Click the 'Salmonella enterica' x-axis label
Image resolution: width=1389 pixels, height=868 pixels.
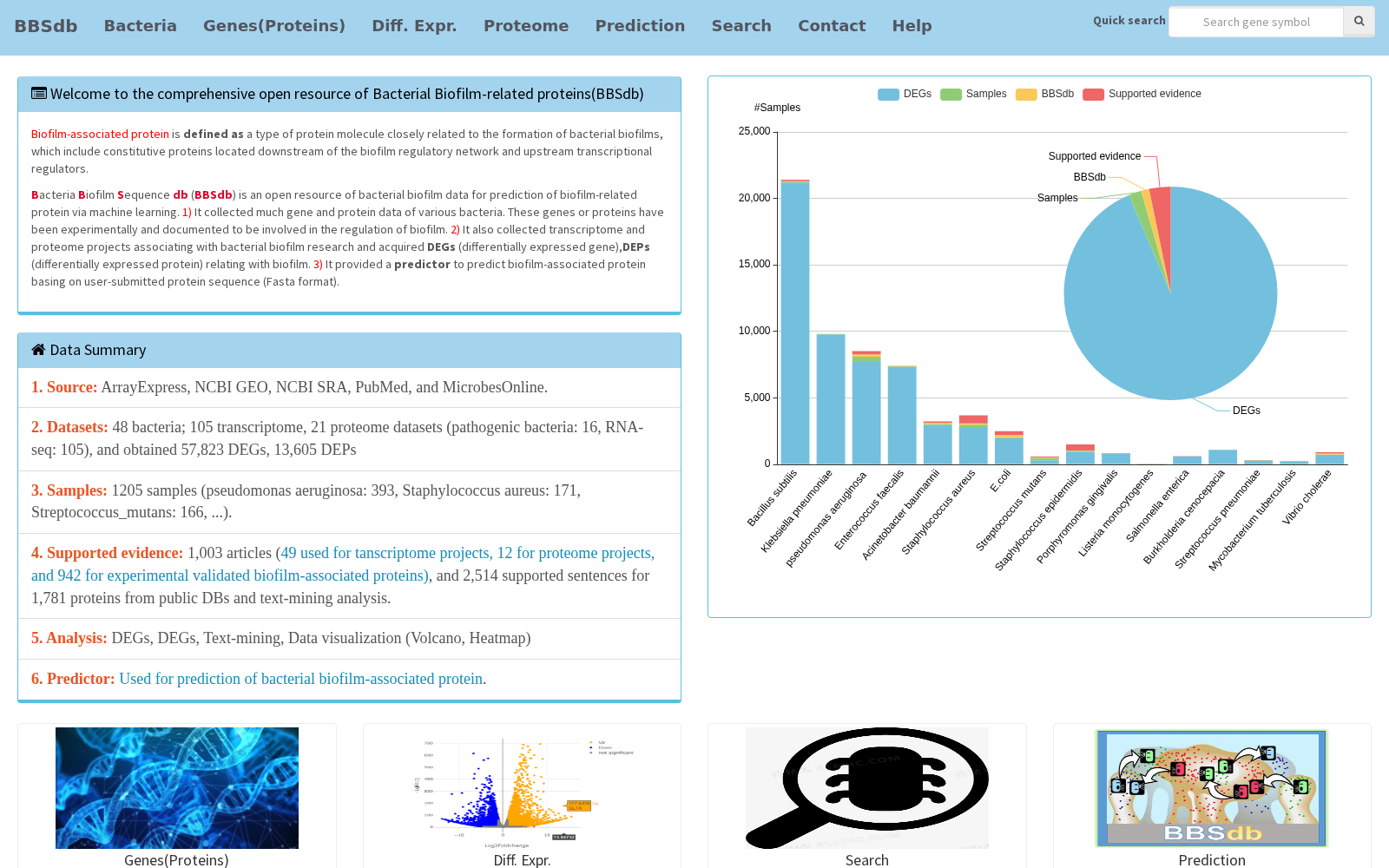coord(1157,506)
